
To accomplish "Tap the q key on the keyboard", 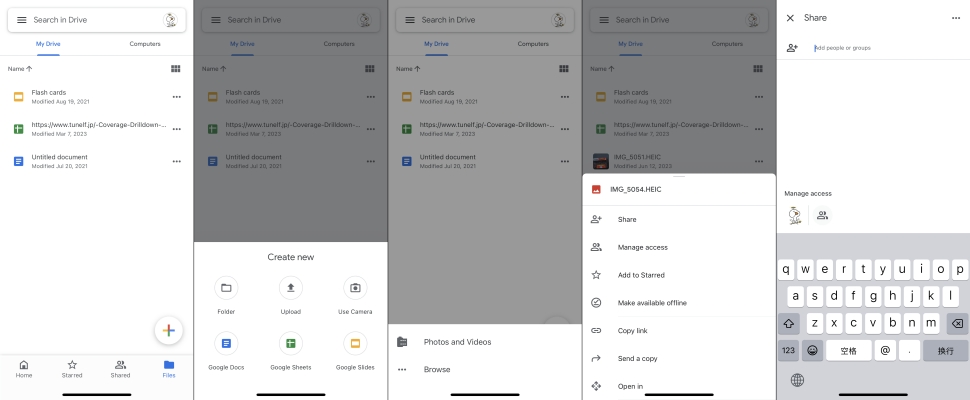I will click(x=786, y=270).
